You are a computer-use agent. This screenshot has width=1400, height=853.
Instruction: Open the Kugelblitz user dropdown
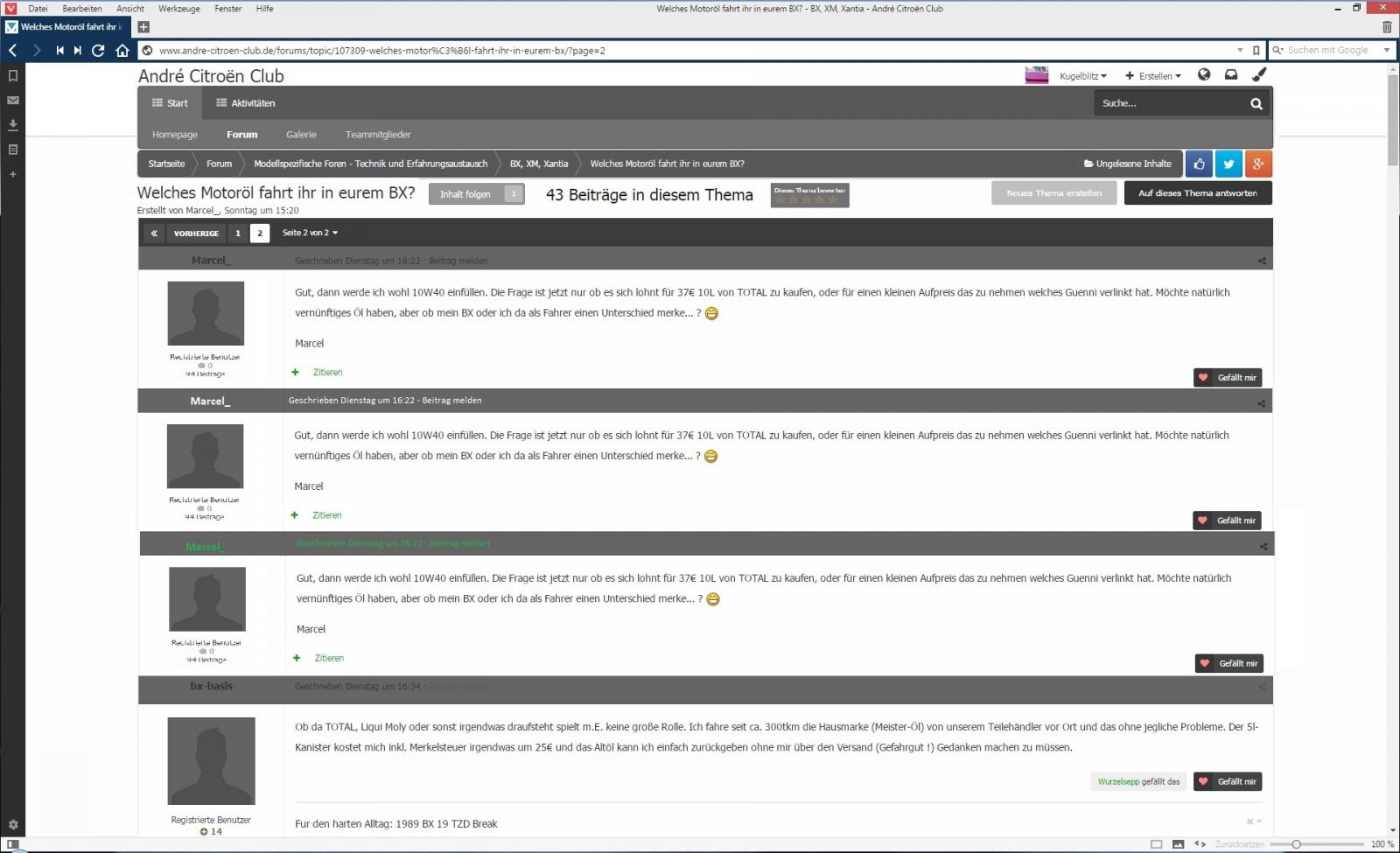tap(1082, 76)
